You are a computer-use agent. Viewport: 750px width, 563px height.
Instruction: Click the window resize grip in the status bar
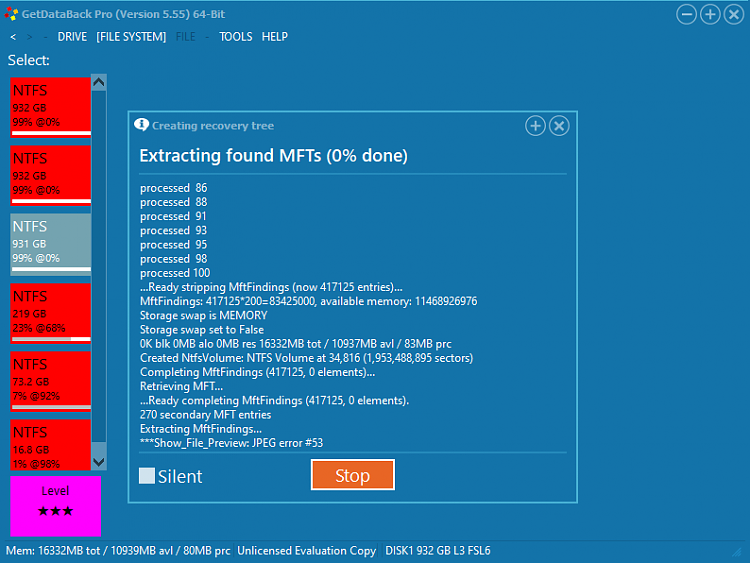point(737,552)
